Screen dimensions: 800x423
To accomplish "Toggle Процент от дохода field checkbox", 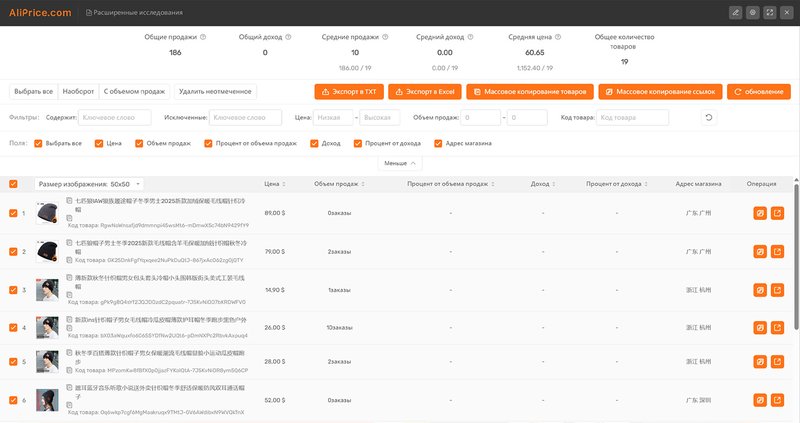I will click(x=358, y=143).
